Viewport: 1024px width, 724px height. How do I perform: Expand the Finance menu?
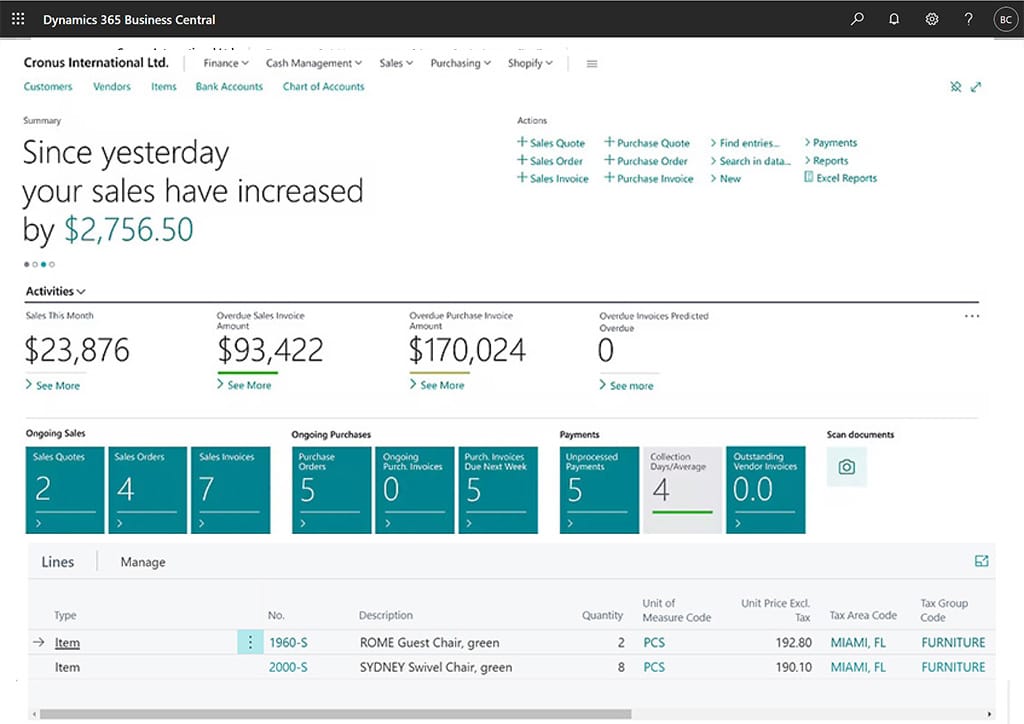click(x=225, y=63)
